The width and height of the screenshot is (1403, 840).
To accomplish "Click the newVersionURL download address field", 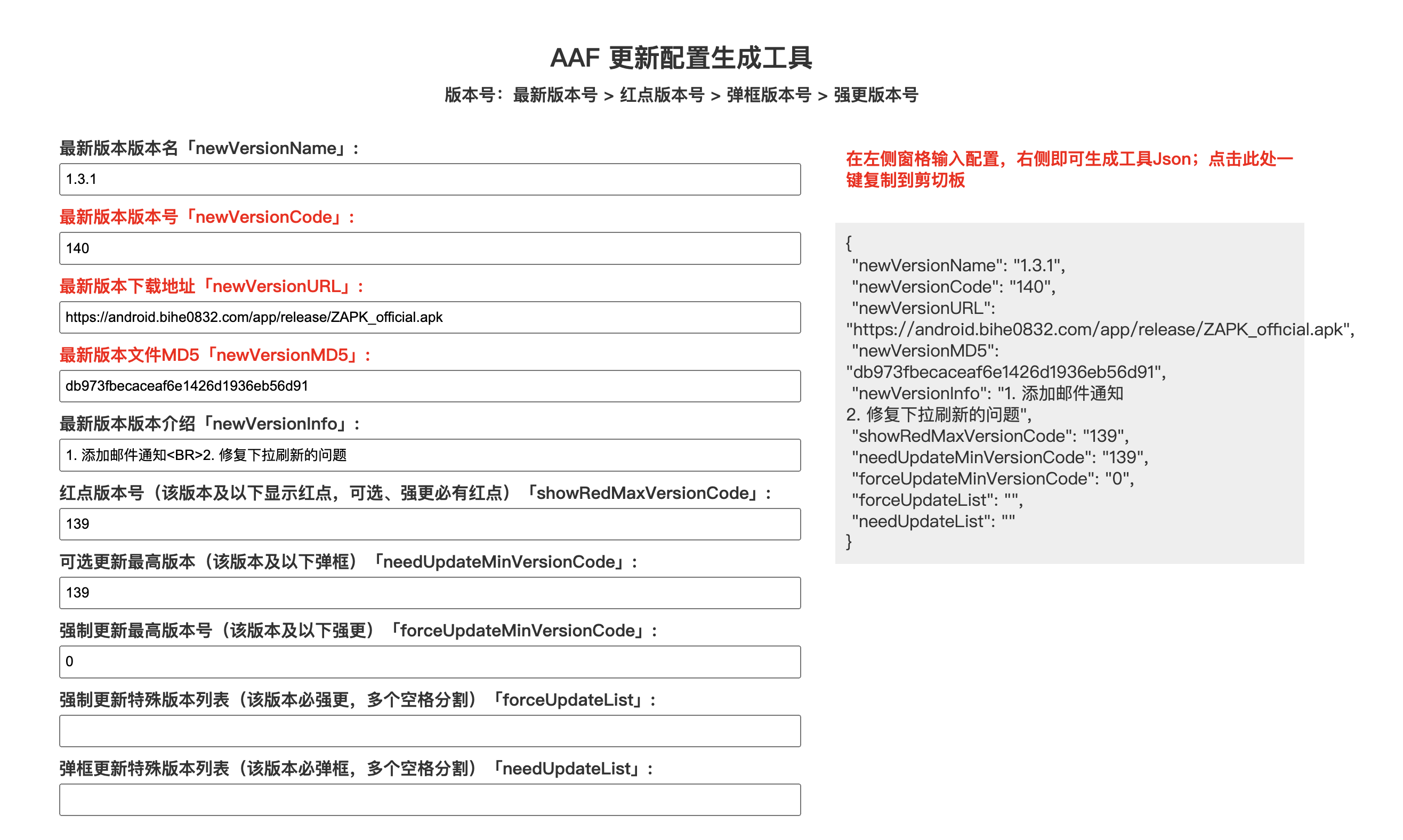I will (430, 318).
